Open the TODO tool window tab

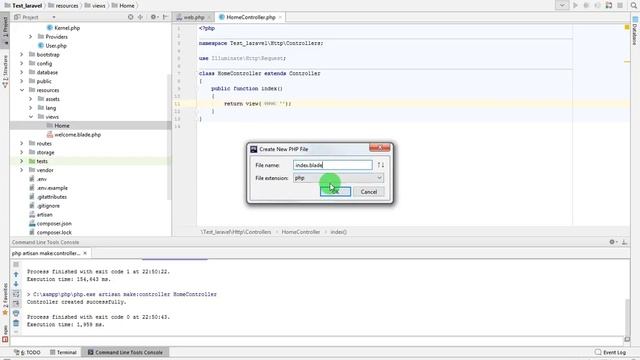(x=27, y=352)
